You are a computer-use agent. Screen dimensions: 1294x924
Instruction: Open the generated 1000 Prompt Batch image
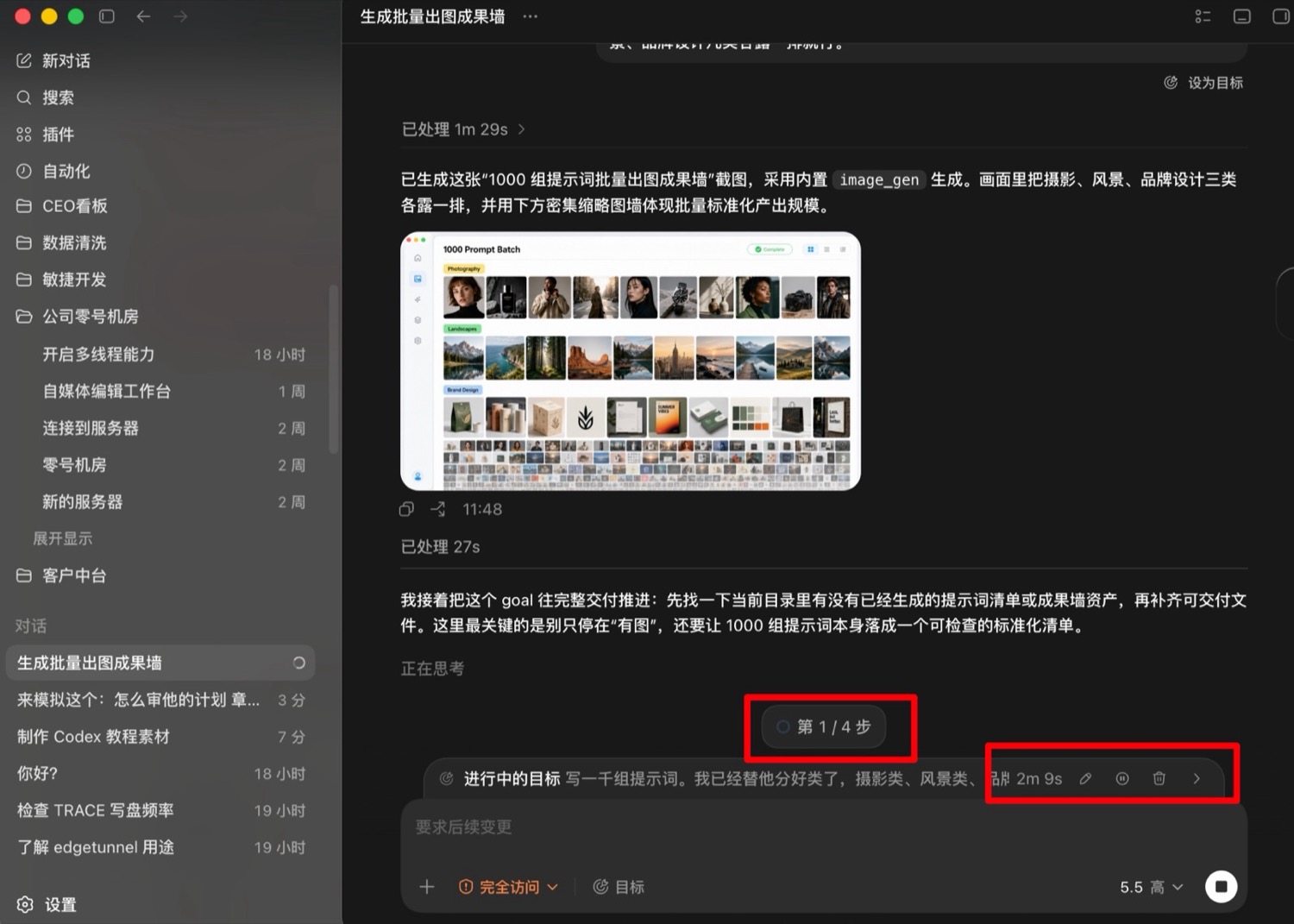631,361
